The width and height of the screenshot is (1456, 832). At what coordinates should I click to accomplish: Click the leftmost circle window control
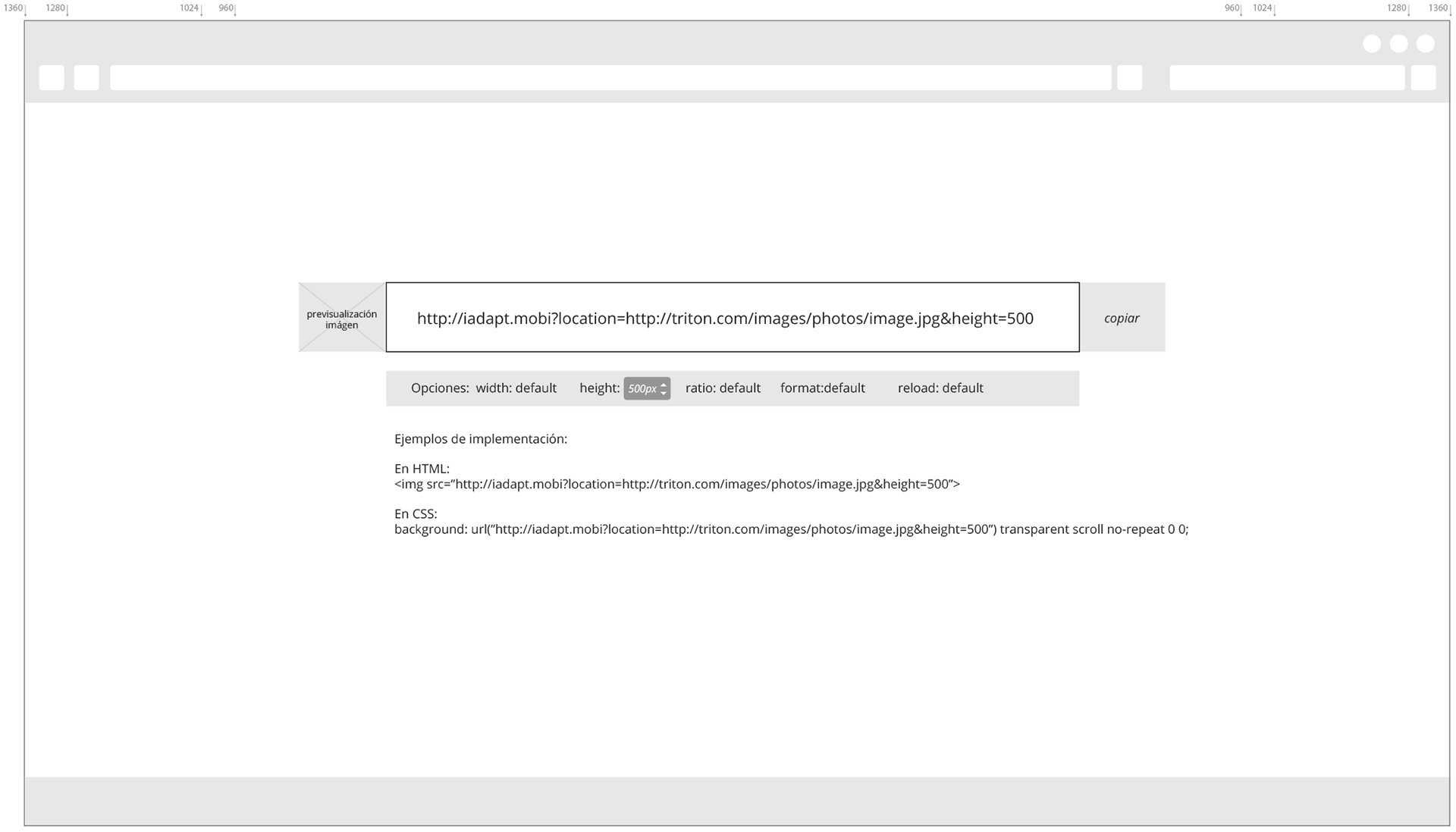click(1372, 44)
